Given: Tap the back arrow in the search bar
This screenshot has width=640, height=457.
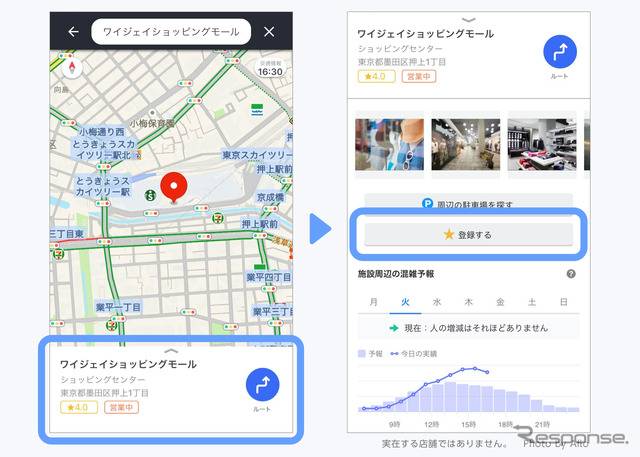Looking at the screenshot, I should click(73, 31).
